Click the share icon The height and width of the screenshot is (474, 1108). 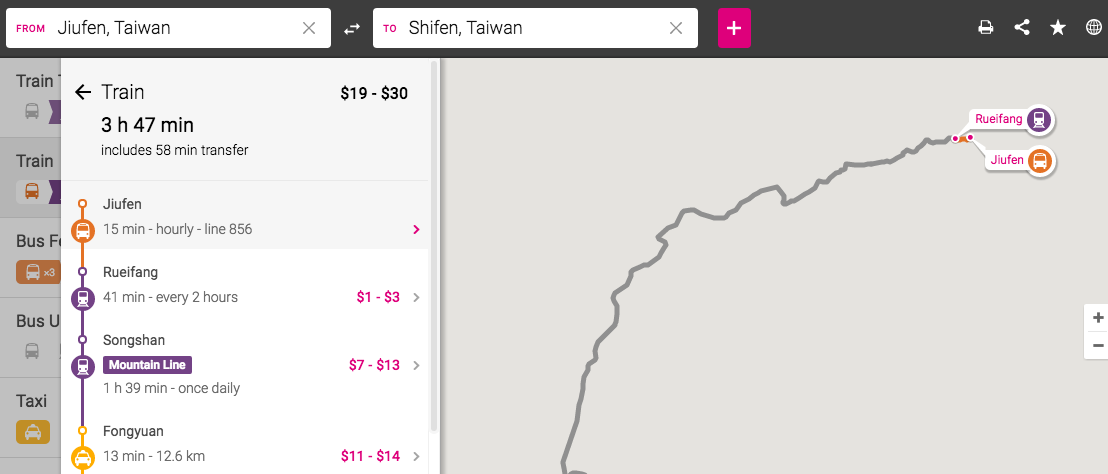tap(1021, 28)
